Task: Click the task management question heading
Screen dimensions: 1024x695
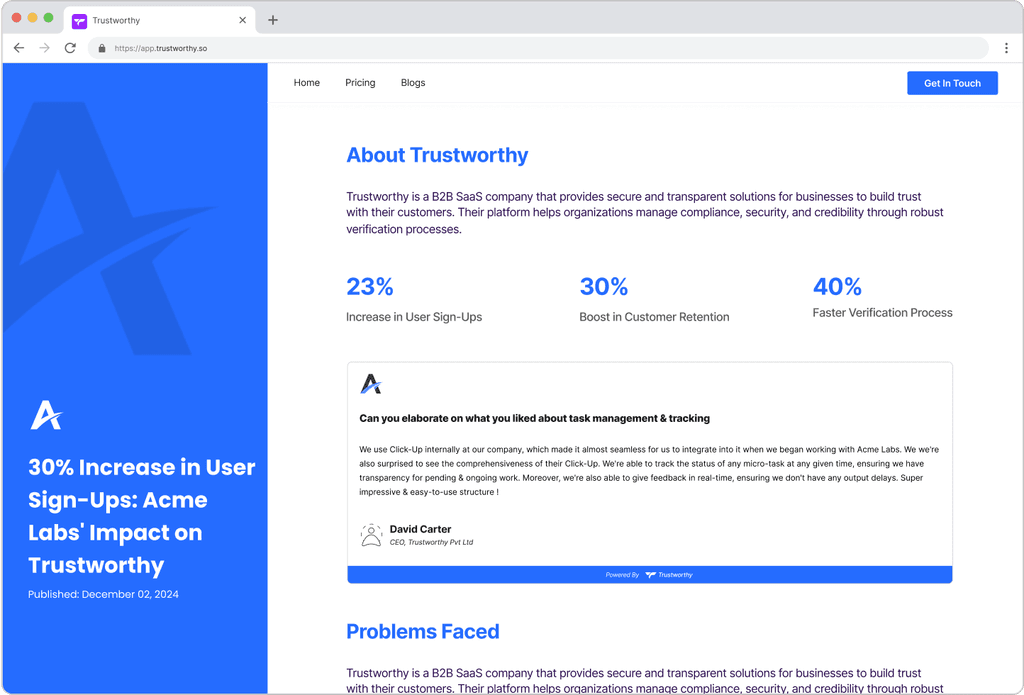Action: 534,418
